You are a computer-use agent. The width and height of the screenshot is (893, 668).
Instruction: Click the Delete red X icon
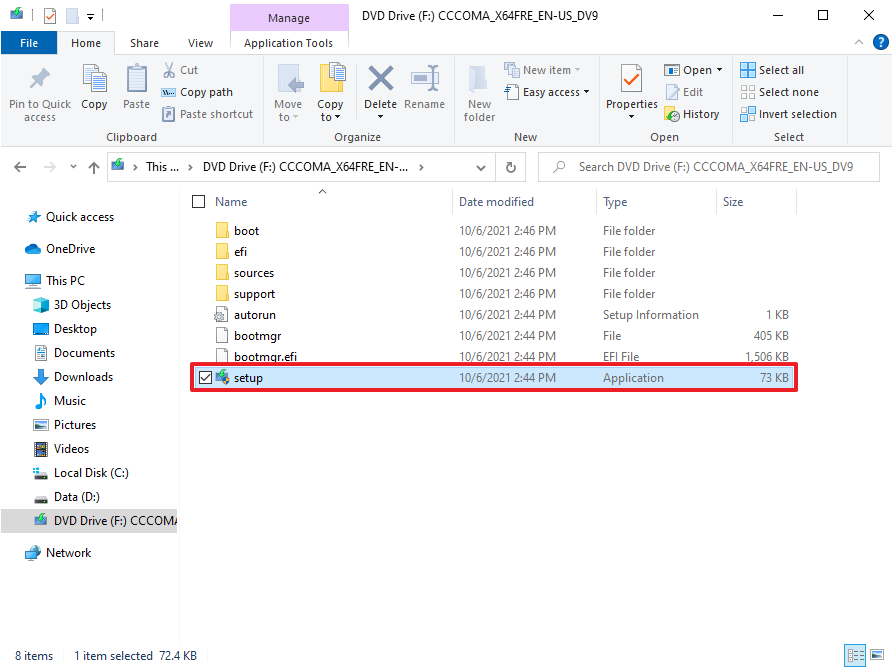pos(380,79)
